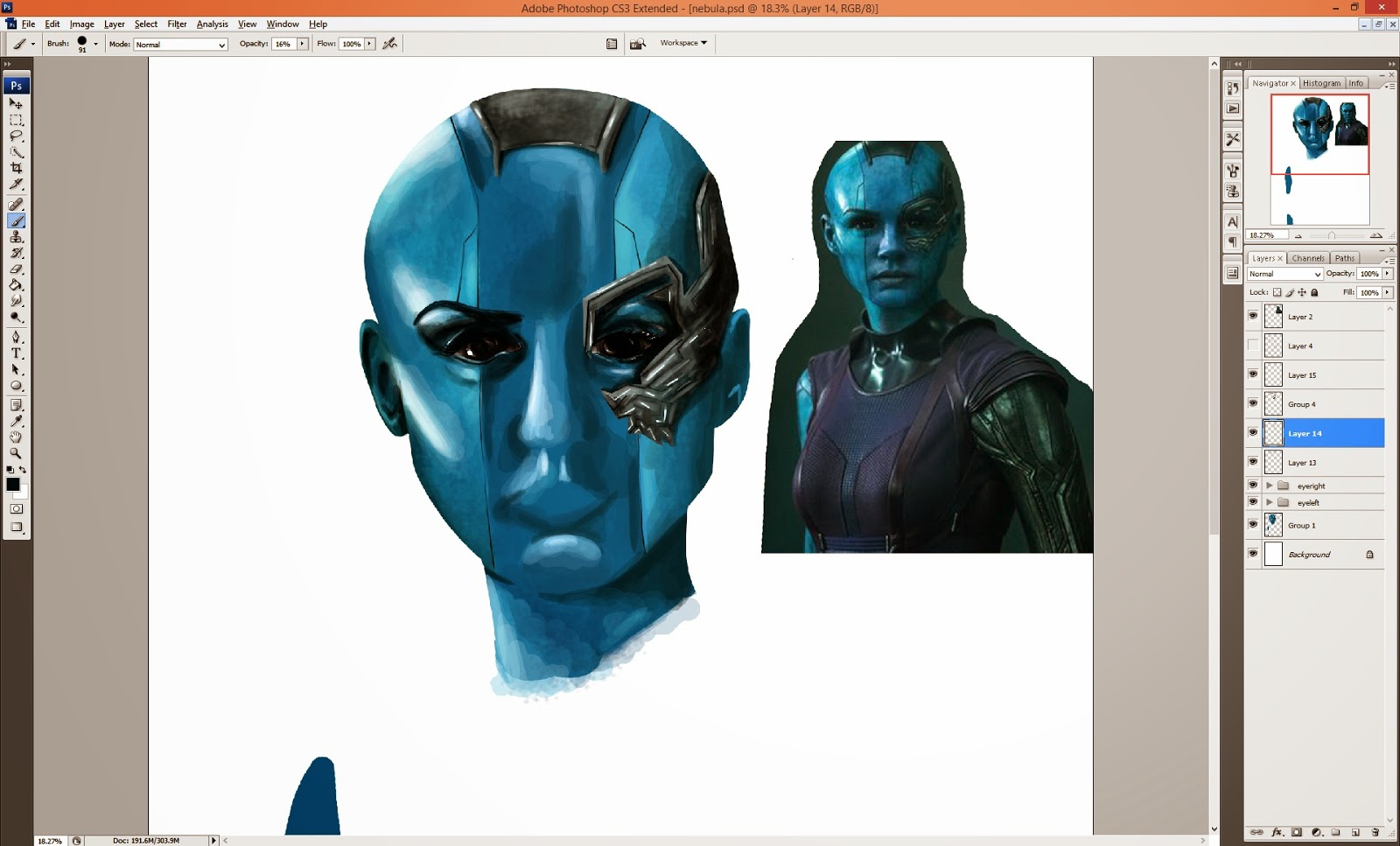Click the foreground color swatch
Screen dimensions: 1400x846
pyautogui.click(x=12, y=484)
